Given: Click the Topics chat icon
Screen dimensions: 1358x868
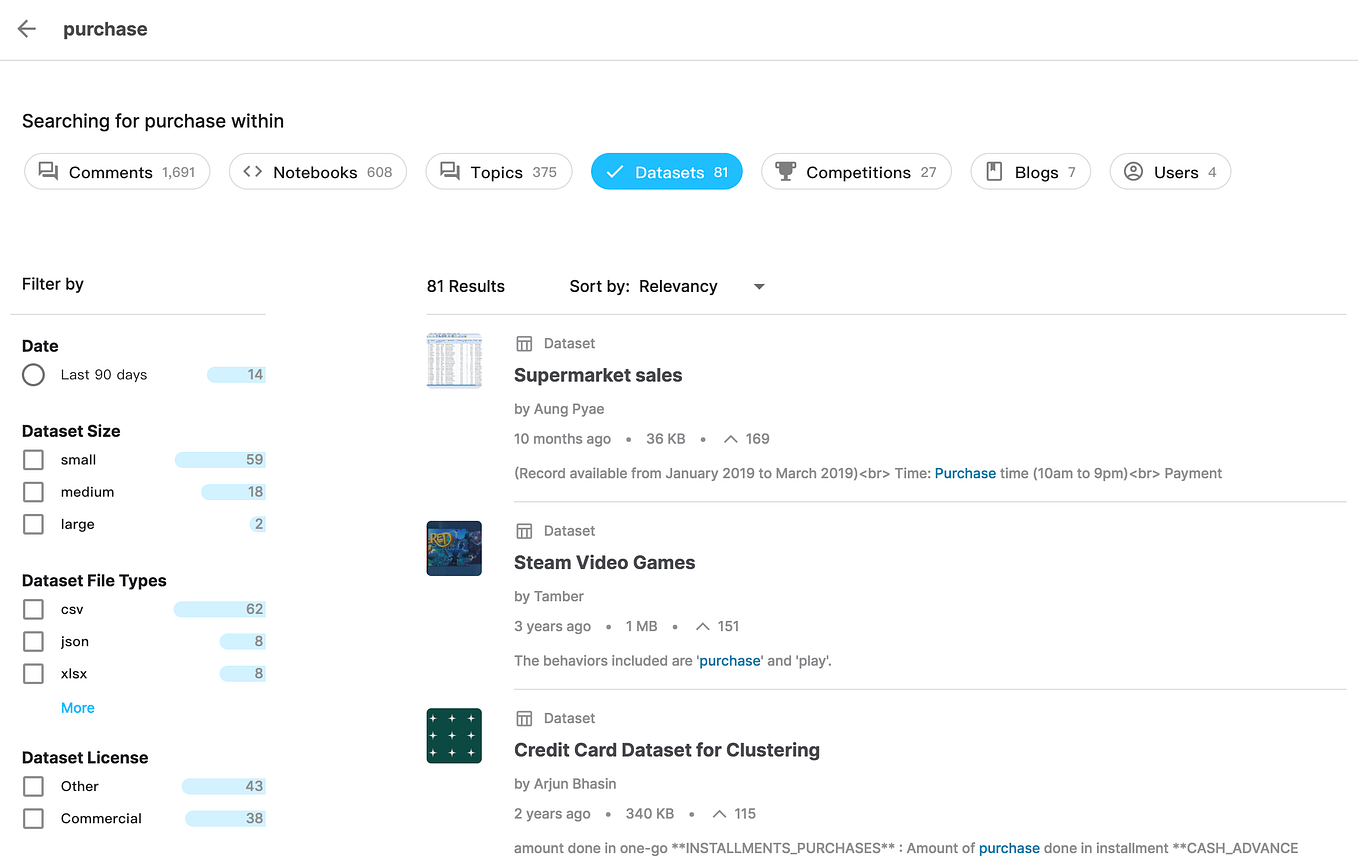Looking at the screenshot, I should pyautogui.click(x=450, y=172).
